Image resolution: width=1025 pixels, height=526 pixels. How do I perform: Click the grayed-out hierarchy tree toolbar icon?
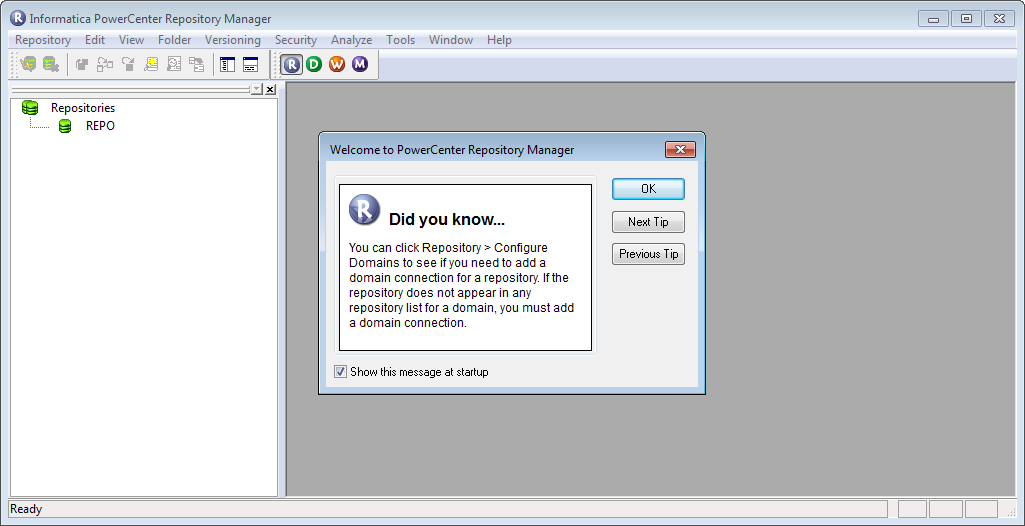(x=196, y=64)
